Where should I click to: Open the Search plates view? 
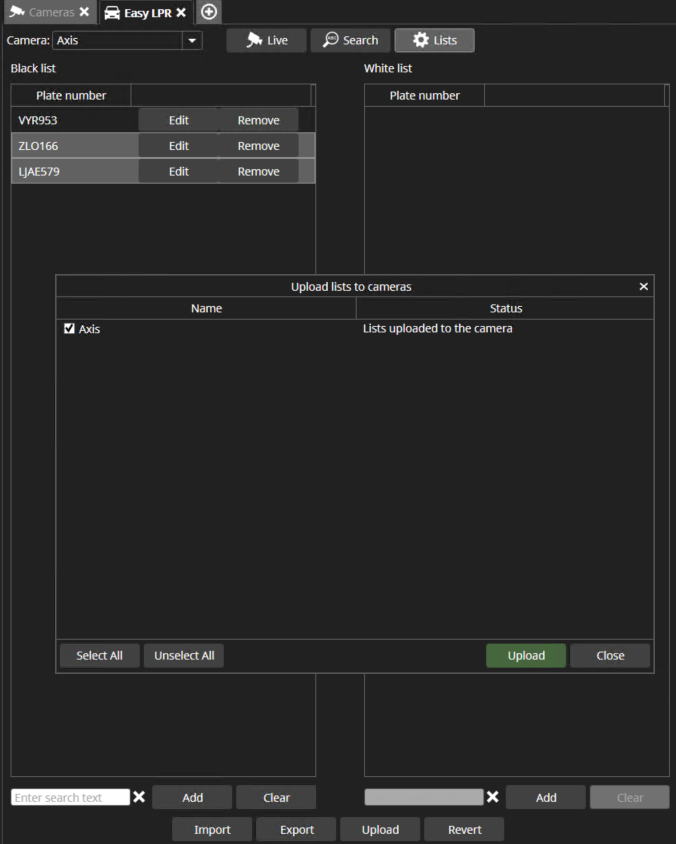click(x=350, y=40)
